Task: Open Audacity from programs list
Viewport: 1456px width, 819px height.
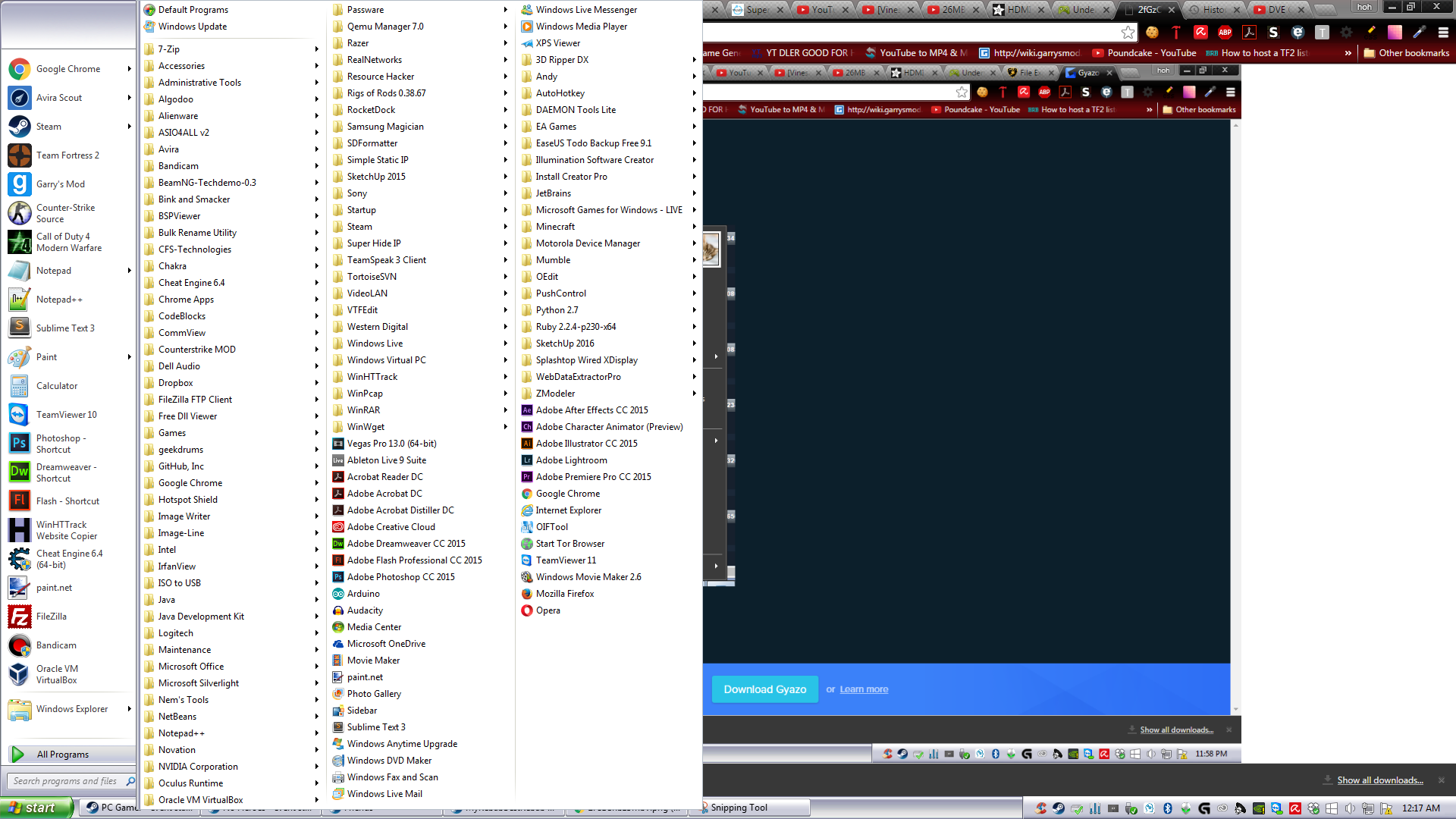Action: [x=365, y=610]
